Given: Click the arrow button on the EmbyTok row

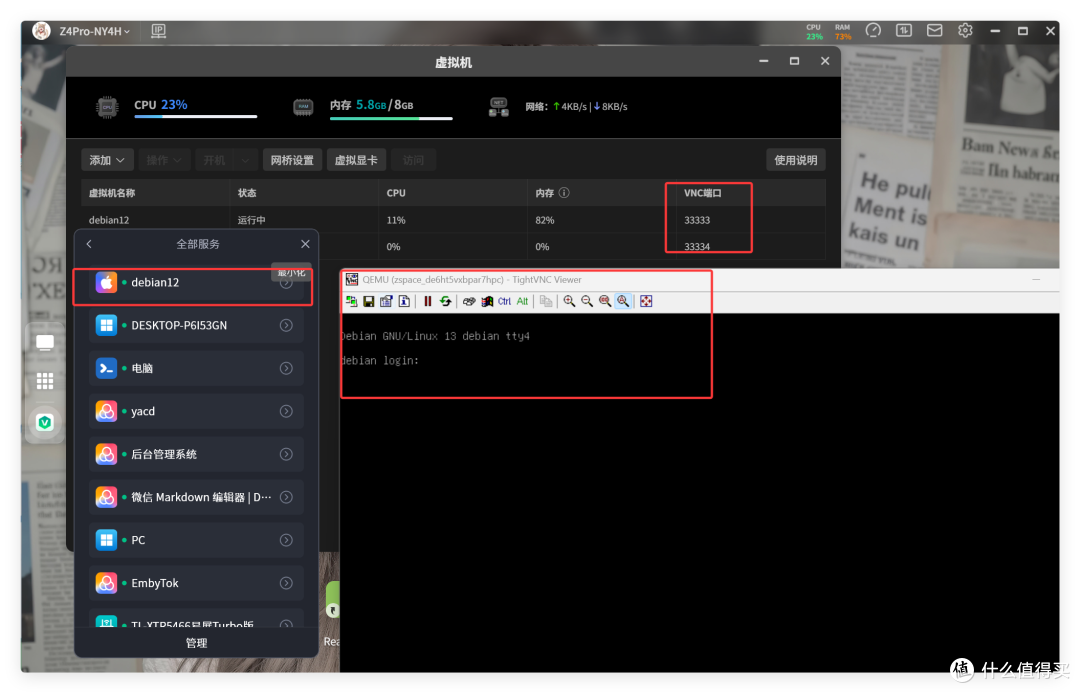Looking at the screenshot, I should click(x=286, y=583).
